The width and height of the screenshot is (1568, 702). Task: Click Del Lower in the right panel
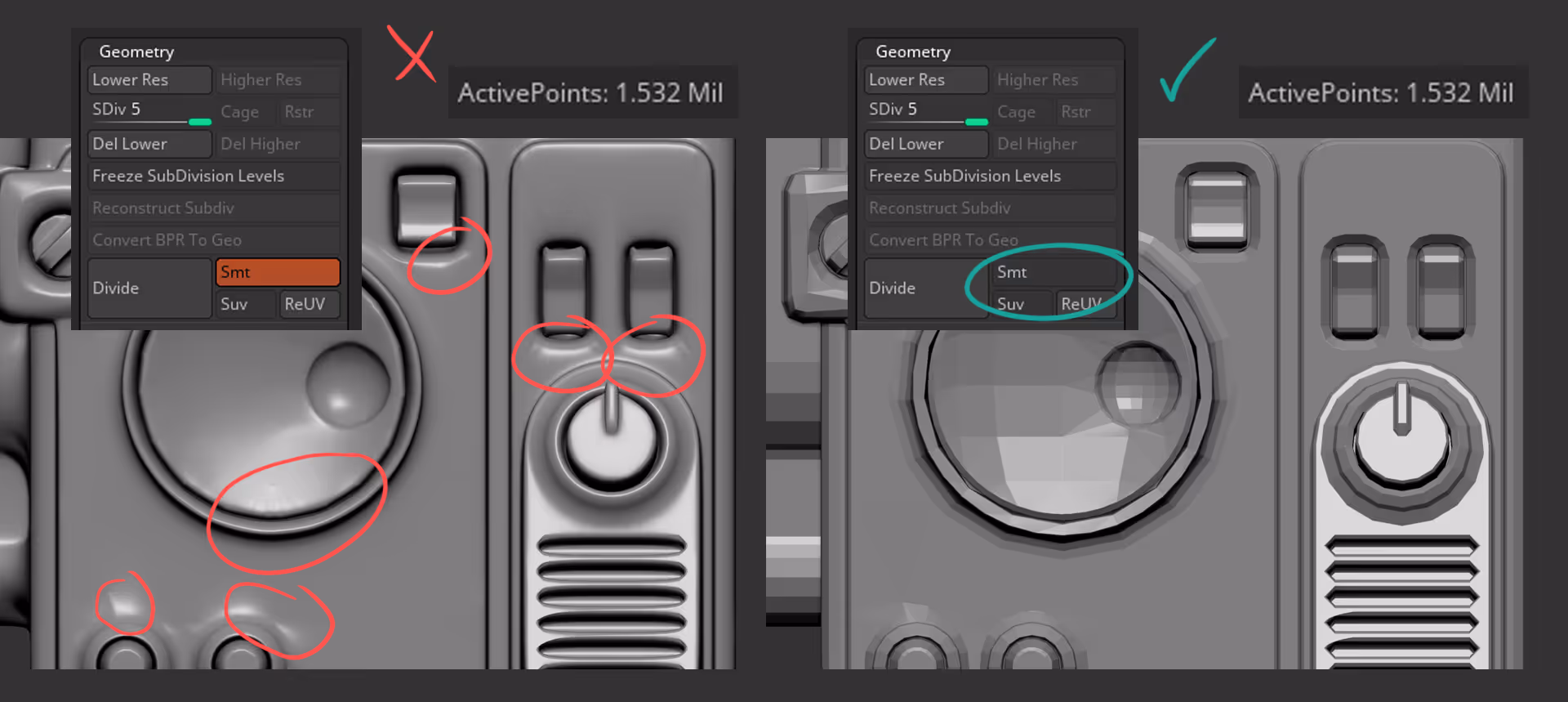(926, 144)
